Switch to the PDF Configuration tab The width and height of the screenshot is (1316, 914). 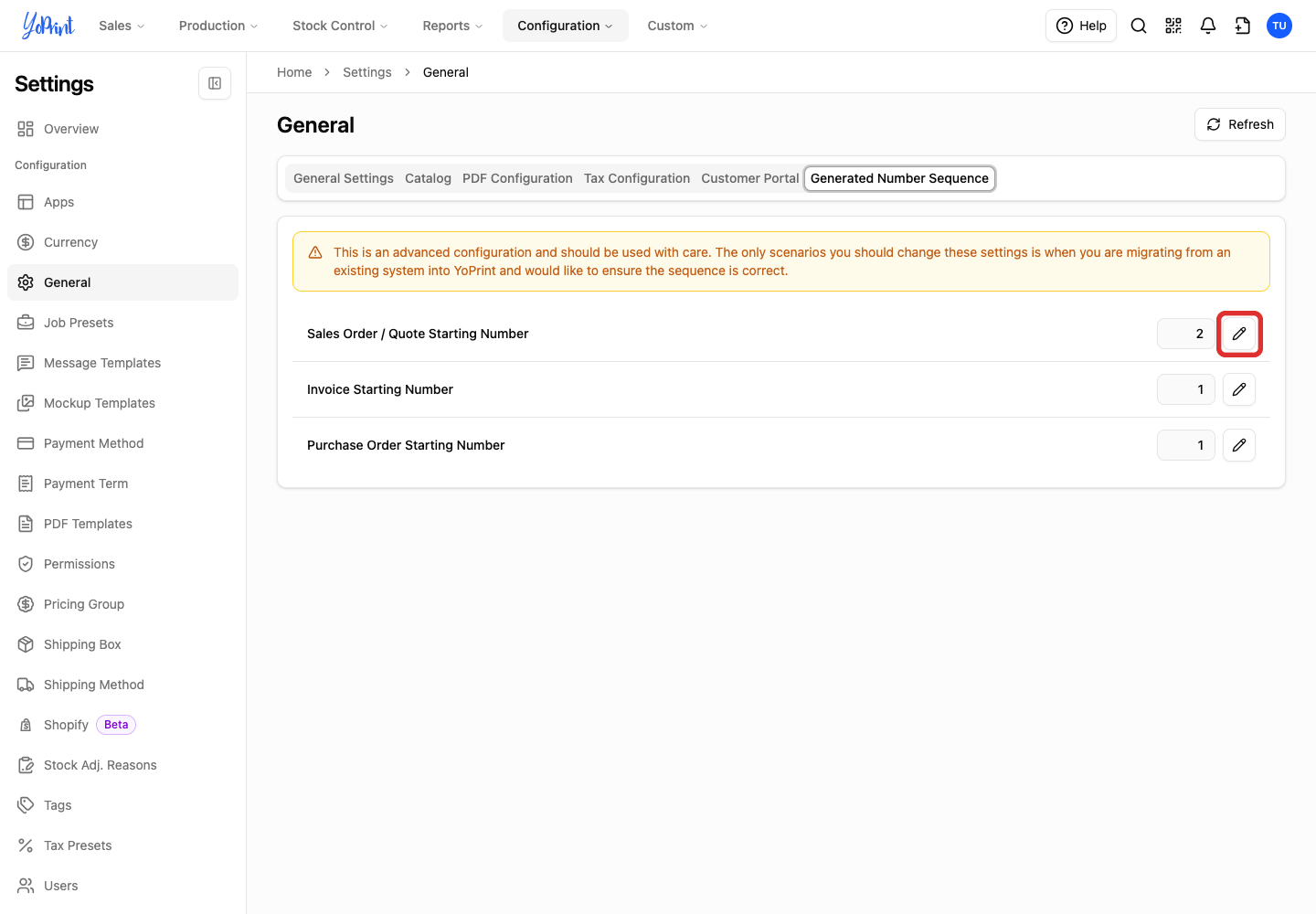click(x=517, y=178)
